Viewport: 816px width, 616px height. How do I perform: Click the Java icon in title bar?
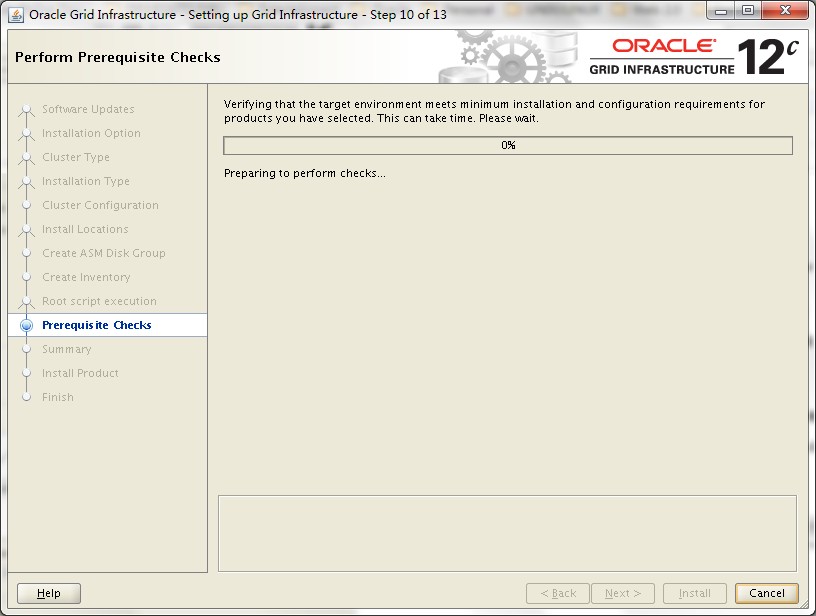click(x=16, y=15)
